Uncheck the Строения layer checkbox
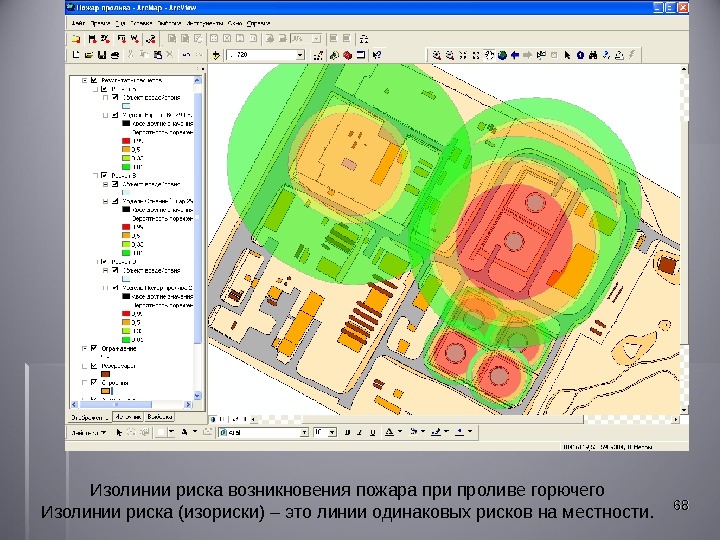Viewport: 720px width, 540px height. 94,382
